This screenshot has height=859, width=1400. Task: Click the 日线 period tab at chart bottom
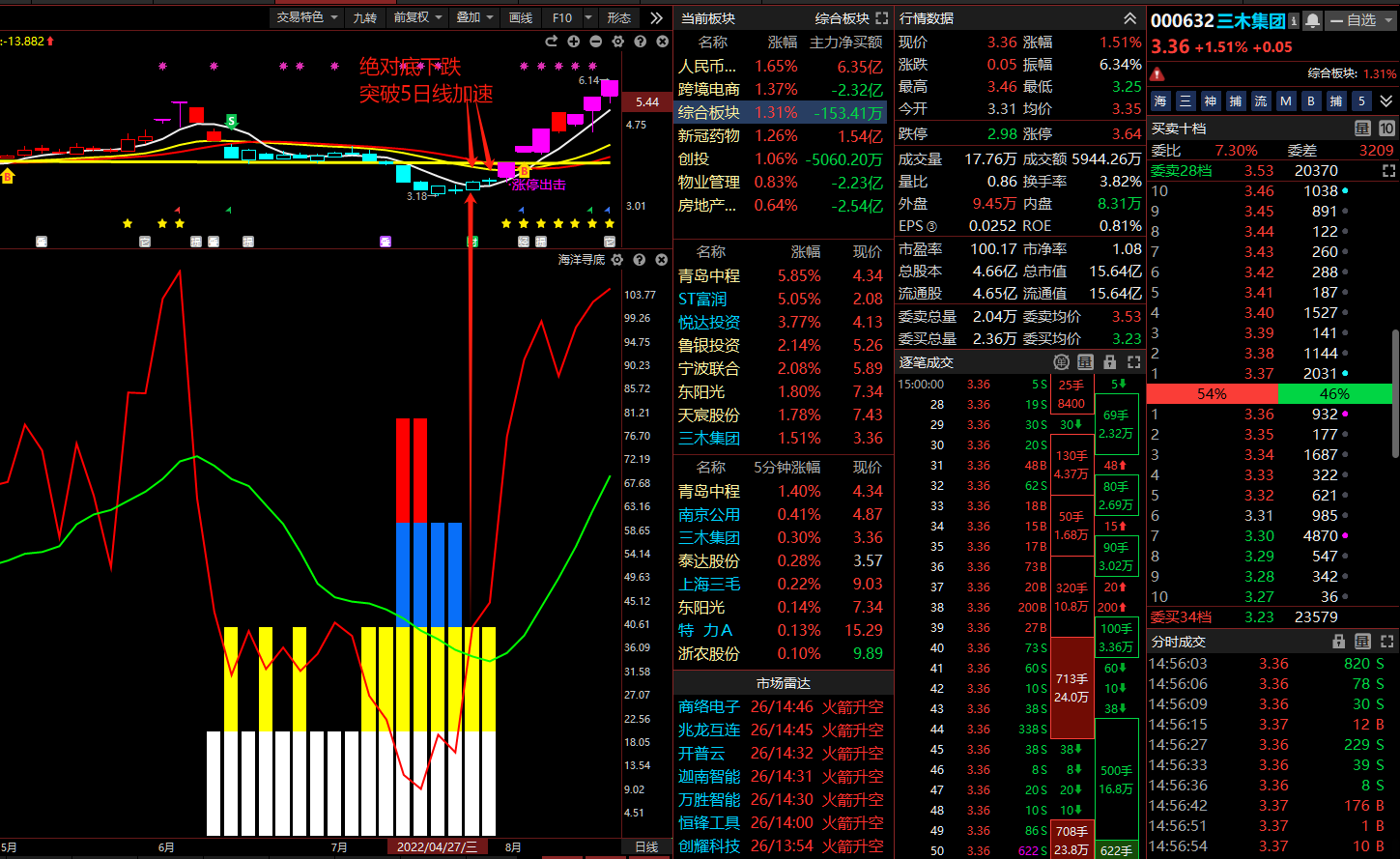(x=646, y=847)
